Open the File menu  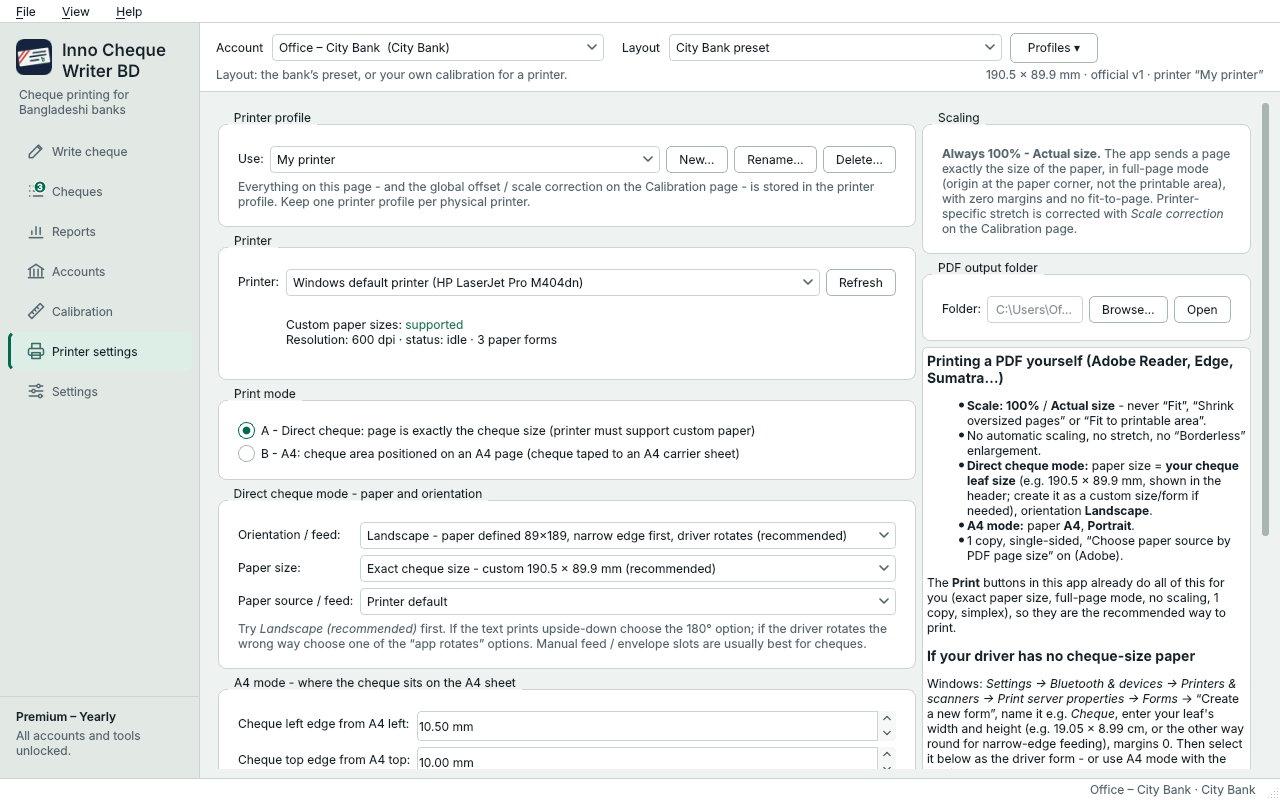point(26,12)
